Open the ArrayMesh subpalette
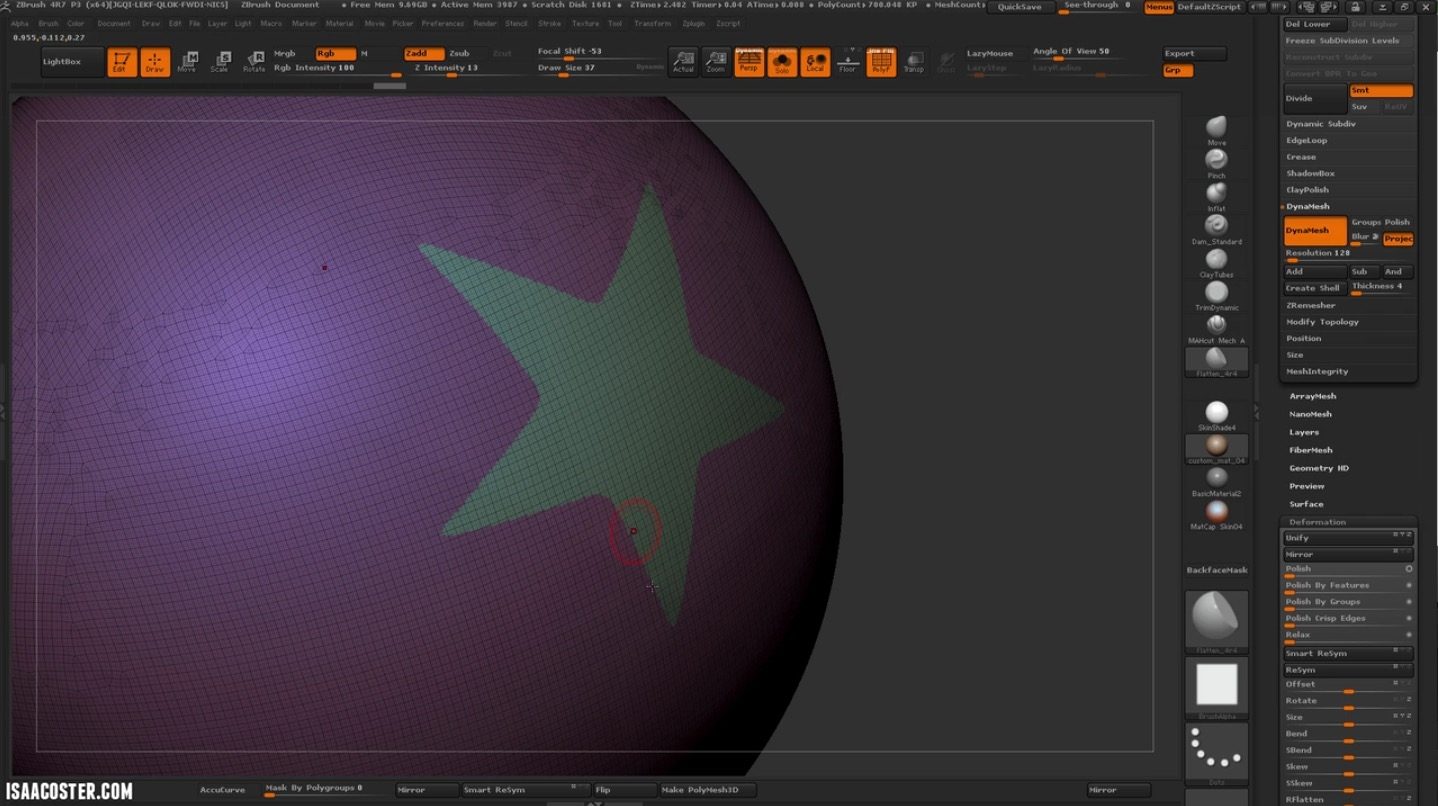This screenshot has width=1438, height=806. pos(1312,397)
